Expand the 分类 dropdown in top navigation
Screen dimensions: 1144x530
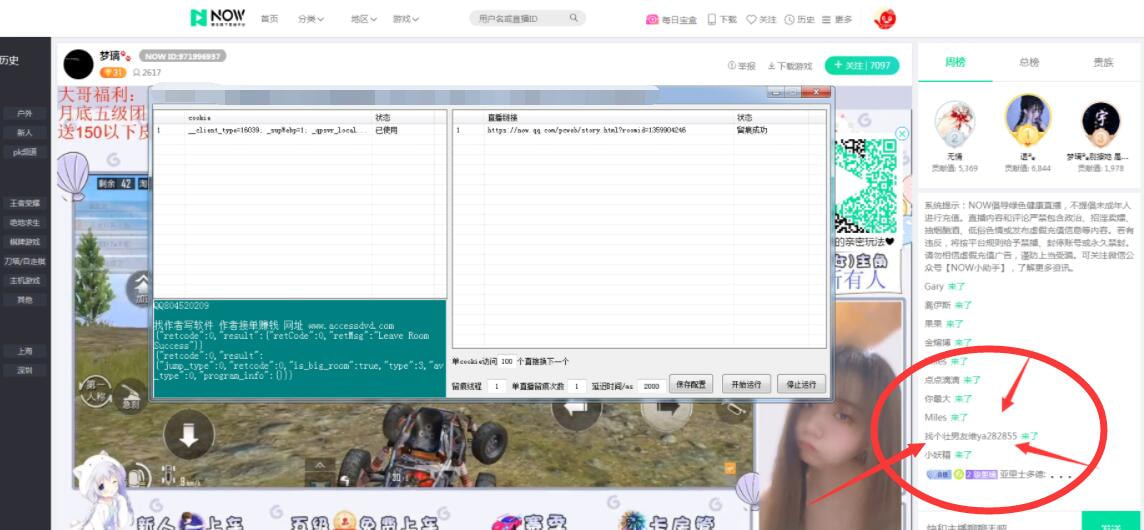(311, 20)
